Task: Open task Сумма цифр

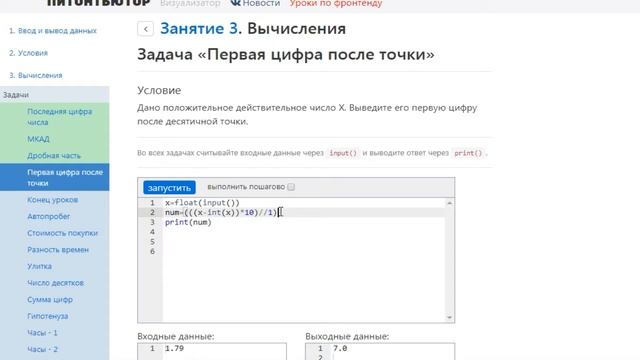Action: (x=50, y=300)
